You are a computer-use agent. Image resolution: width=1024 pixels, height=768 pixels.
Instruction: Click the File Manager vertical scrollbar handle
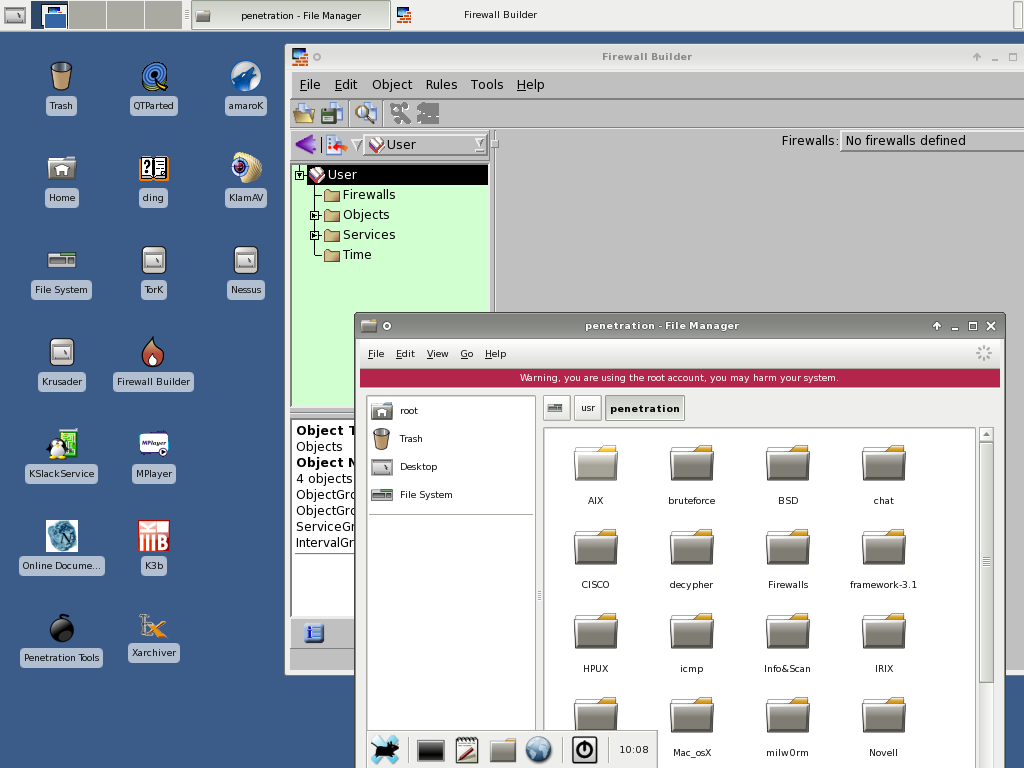coord(987,562)
